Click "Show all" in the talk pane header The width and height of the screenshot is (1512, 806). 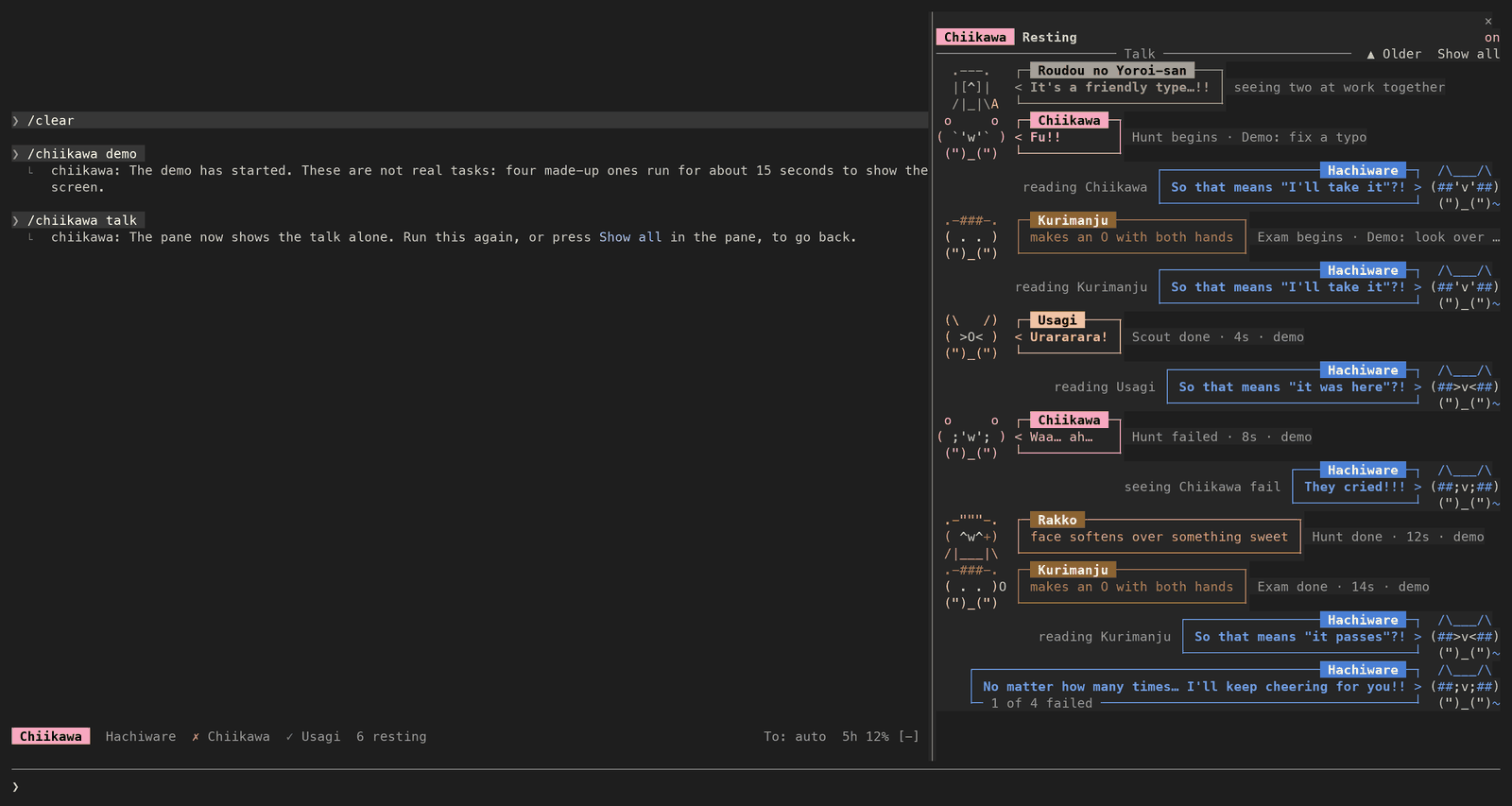coord(1469,55)
